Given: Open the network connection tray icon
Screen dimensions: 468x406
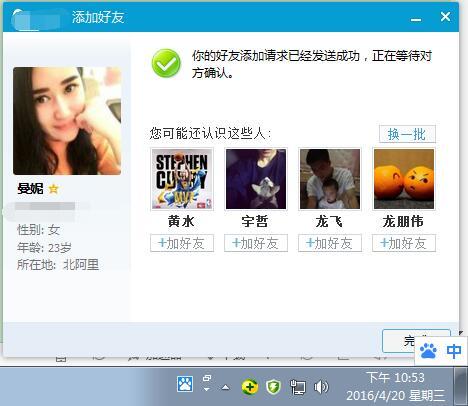Looking at the screenshot, I should pos(297,387).
